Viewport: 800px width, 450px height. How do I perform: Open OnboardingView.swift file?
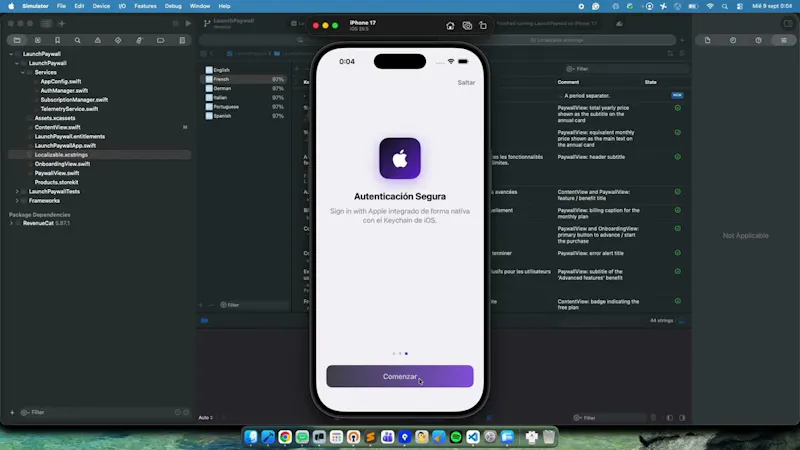(x=62, y=164)
